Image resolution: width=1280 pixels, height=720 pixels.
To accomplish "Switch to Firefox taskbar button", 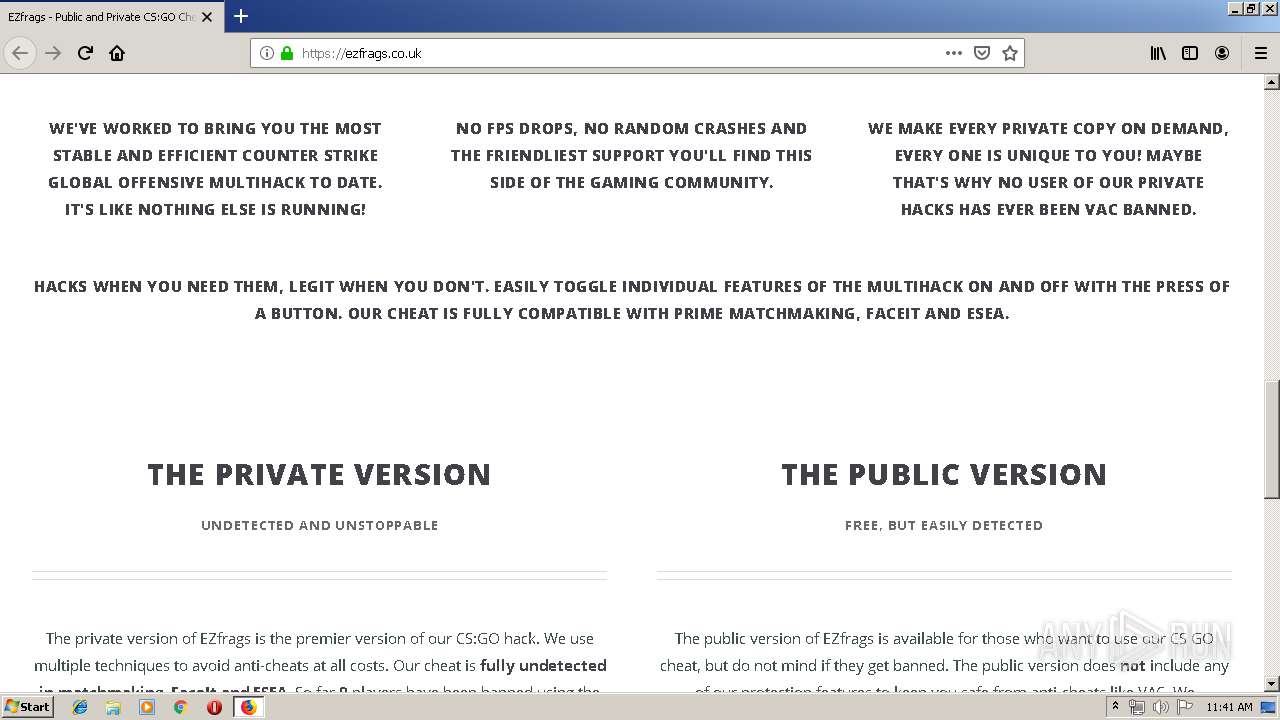I will (248, 707).
